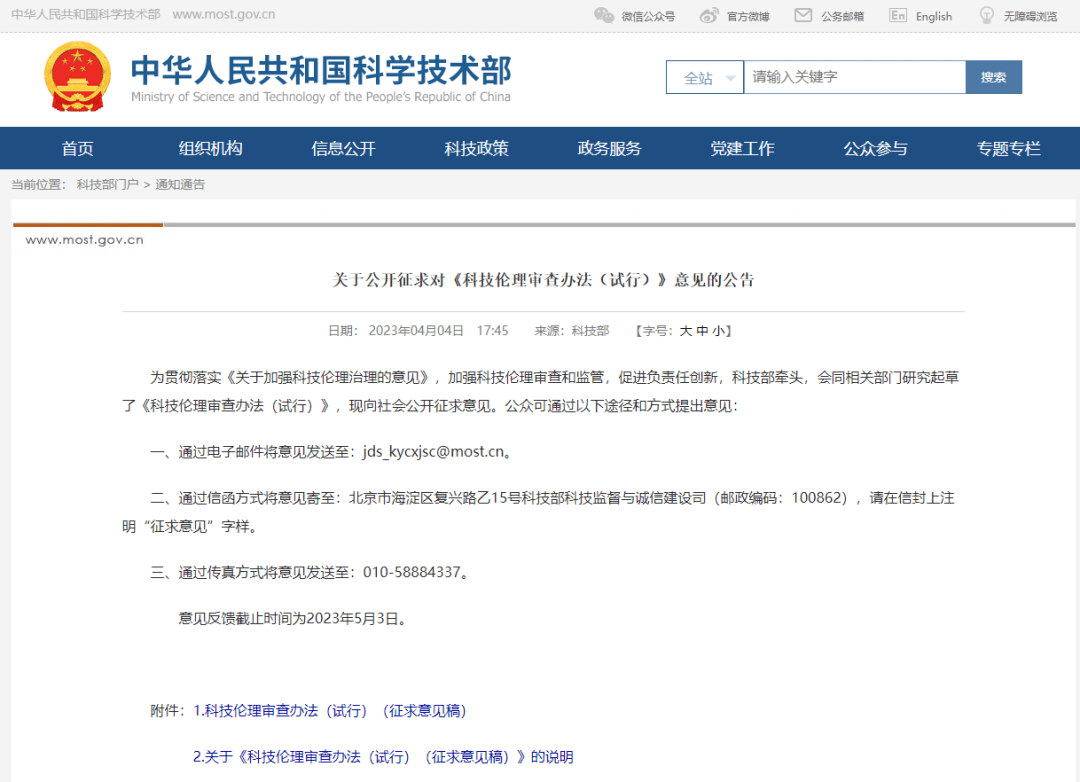Viewport: 1080px width, 782px height.
Task: Click the 公务邮箱 mail icon
Action: tap(801, 15)
